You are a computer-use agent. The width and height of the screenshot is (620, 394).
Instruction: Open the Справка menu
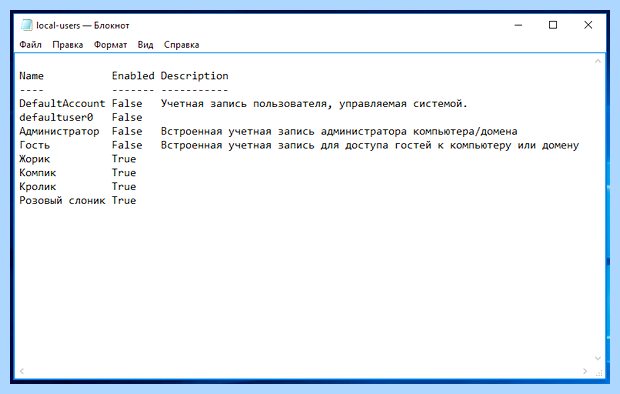181,45
